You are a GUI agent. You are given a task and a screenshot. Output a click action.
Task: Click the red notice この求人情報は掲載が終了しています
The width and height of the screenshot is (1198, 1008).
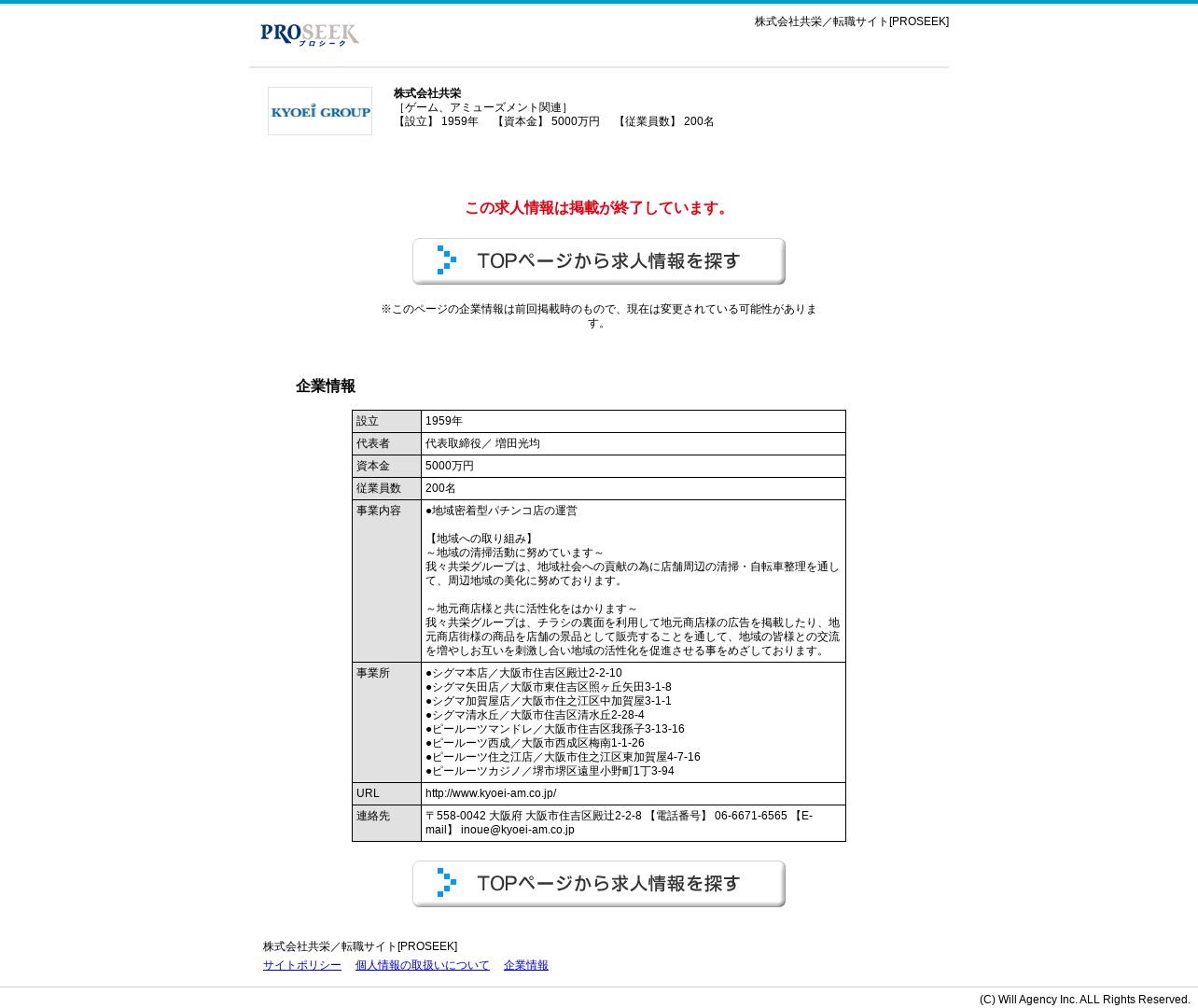point(599,208)
